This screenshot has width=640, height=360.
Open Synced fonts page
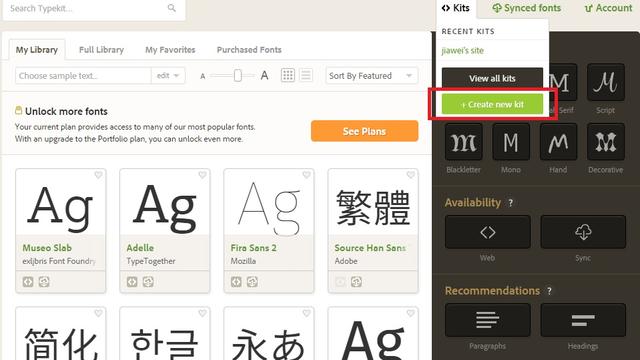point(527,8)
